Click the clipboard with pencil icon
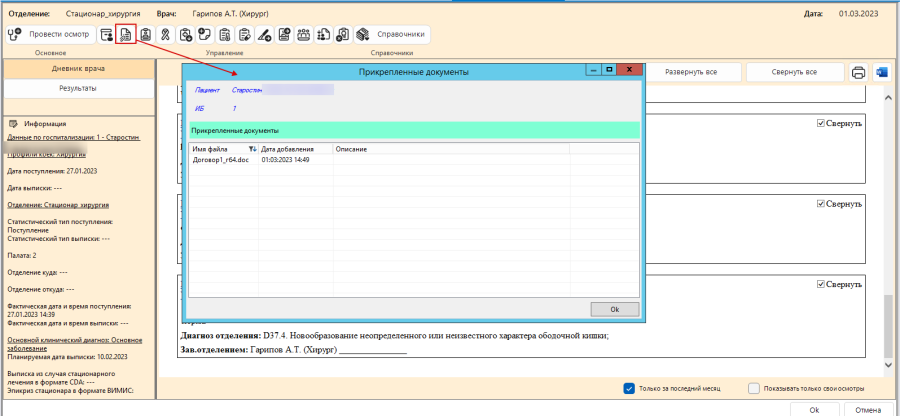Screen dimensions: 900x416 244,34
